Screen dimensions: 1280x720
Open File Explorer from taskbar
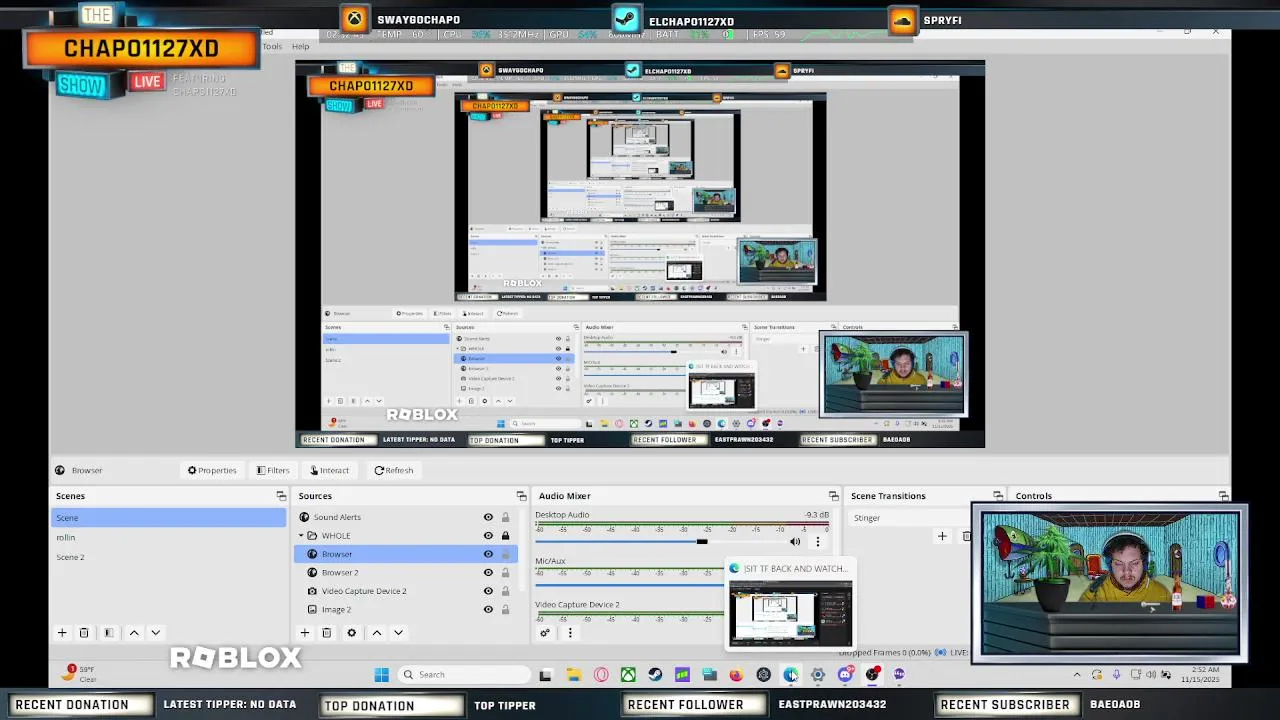click(x=573, y=675)
